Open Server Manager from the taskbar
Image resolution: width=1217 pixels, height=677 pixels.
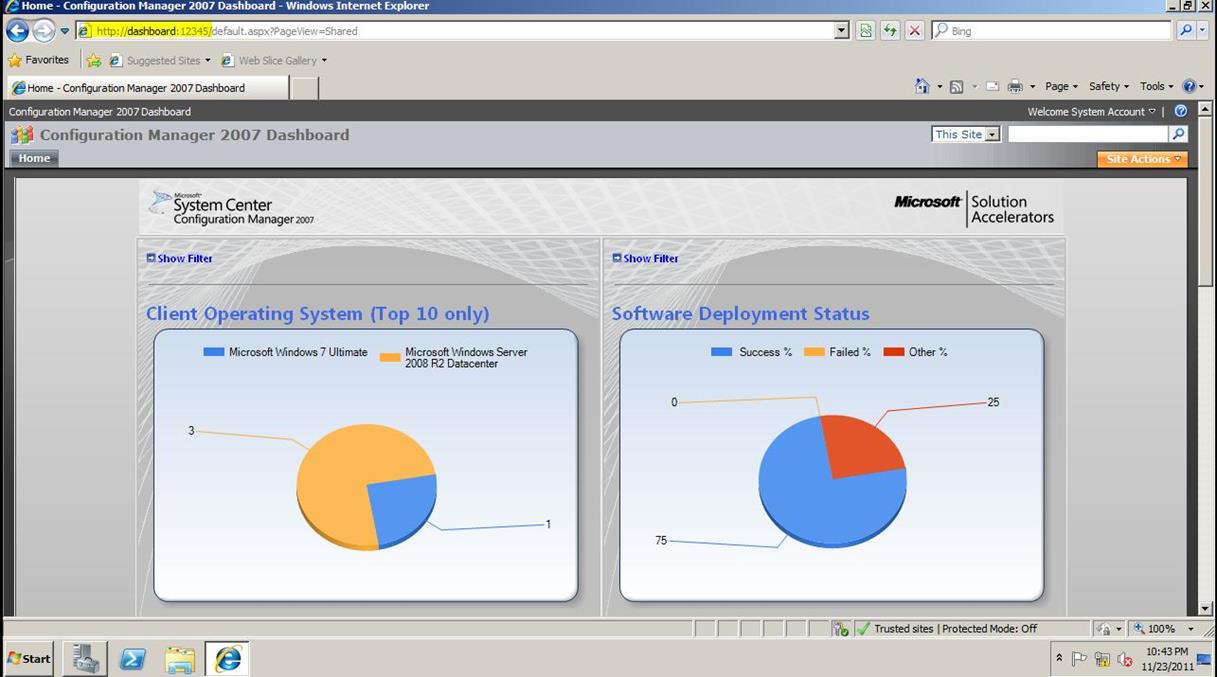click(85, 658)
